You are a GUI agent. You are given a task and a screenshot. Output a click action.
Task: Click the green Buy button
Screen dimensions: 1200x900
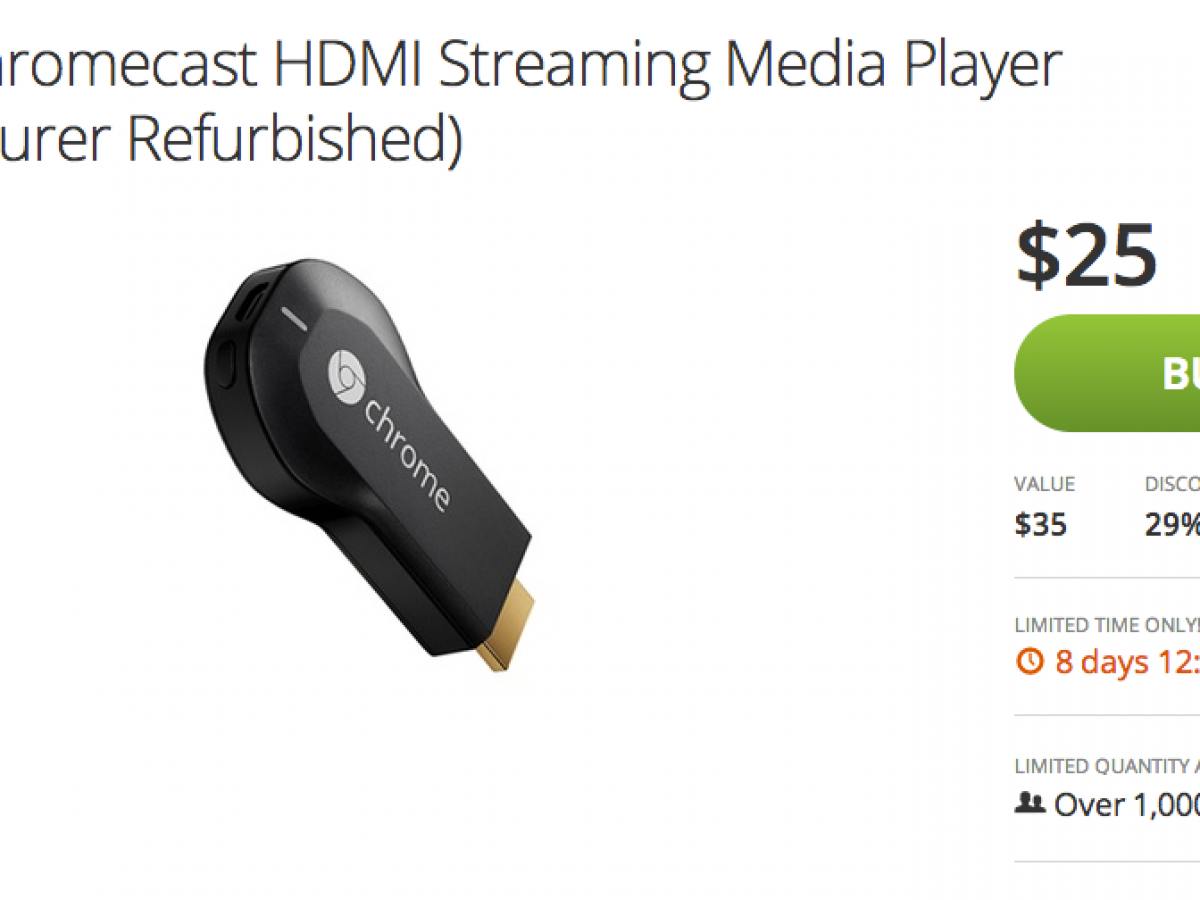(1108, 373)
